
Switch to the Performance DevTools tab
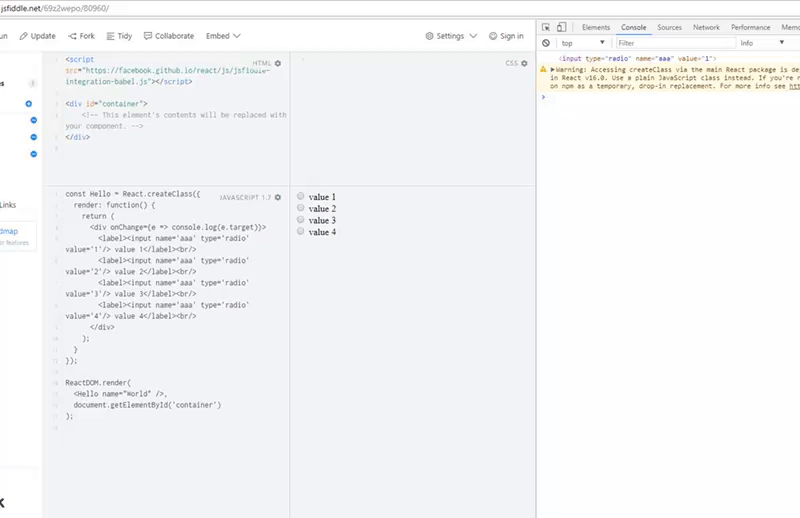coord(751,28)
